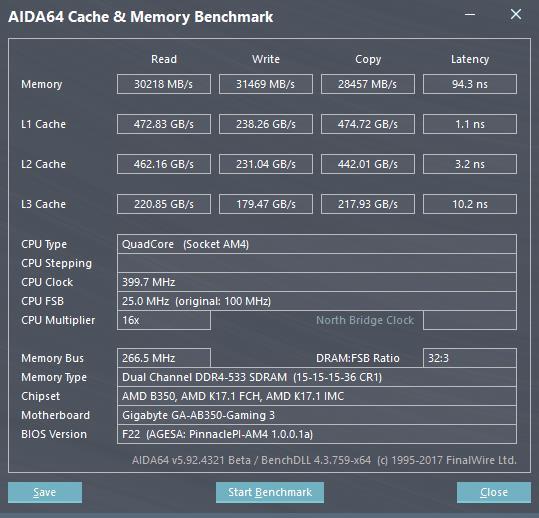Select the CPU Clock 399.7 MHz field
The image size is (539, 518).
coord(317,282)
